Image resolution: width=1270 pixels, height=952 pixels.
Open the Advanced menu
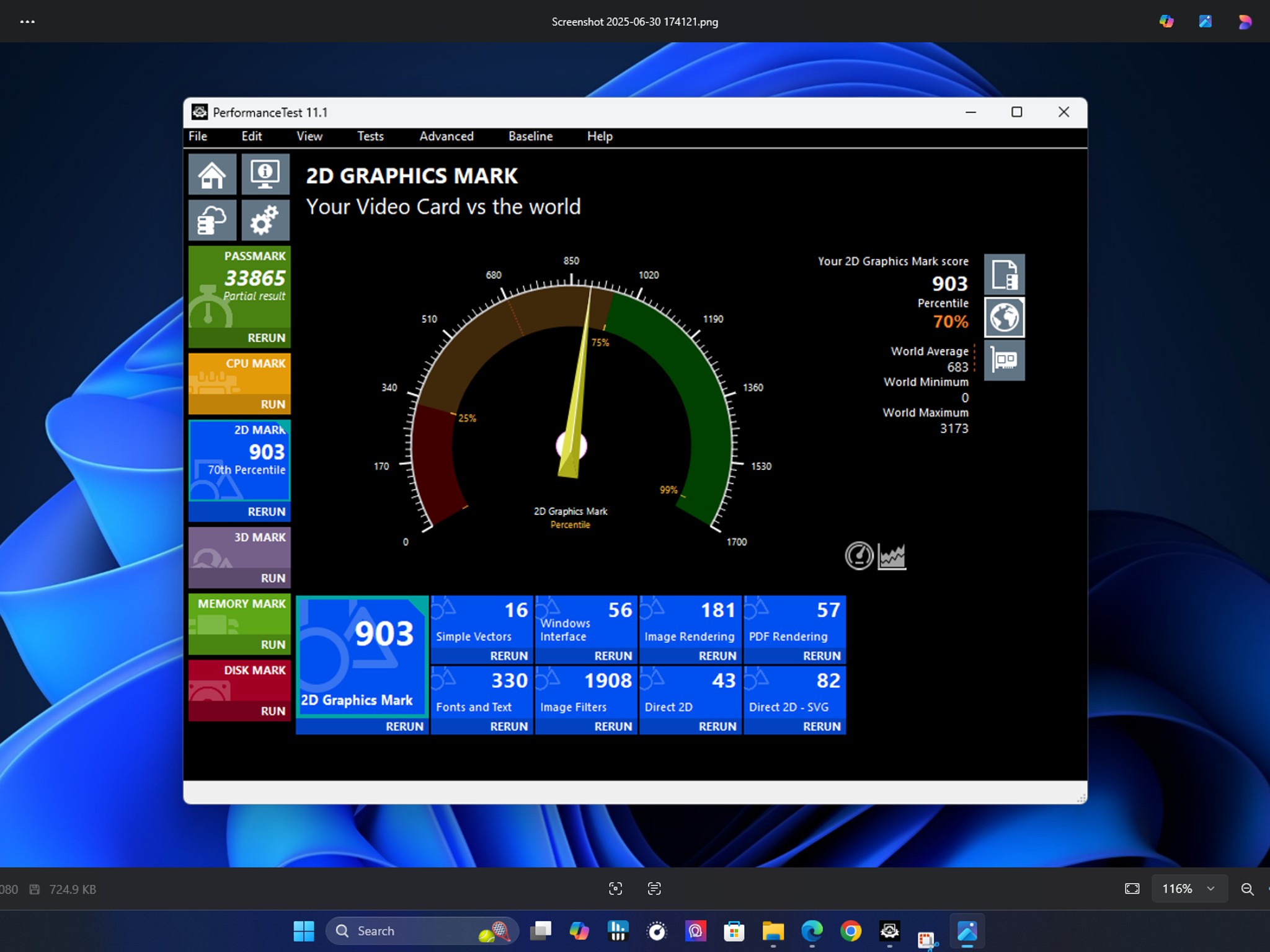[x=446, y=136]
